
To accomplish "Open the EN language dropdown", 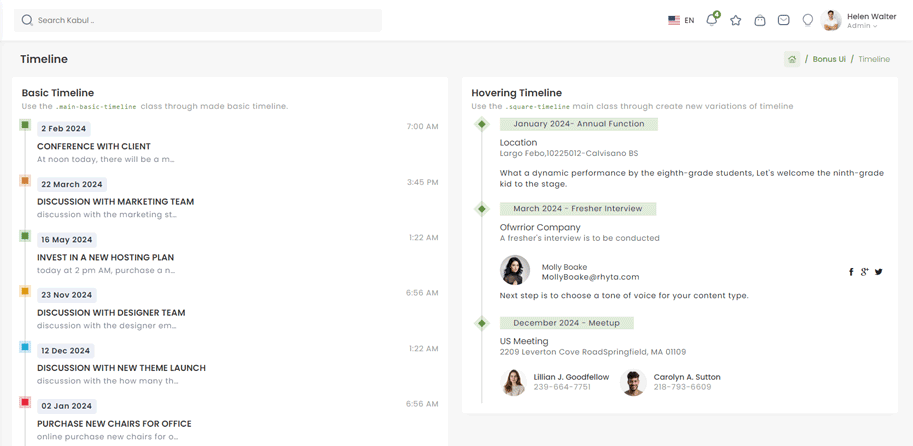I will [x=681, y=20].
